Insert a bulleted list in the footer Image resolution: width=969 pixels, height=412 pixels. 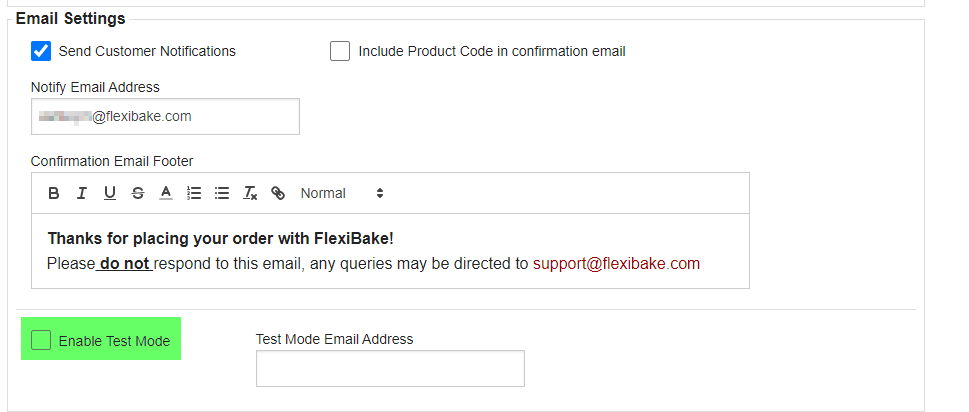(222, 193)
